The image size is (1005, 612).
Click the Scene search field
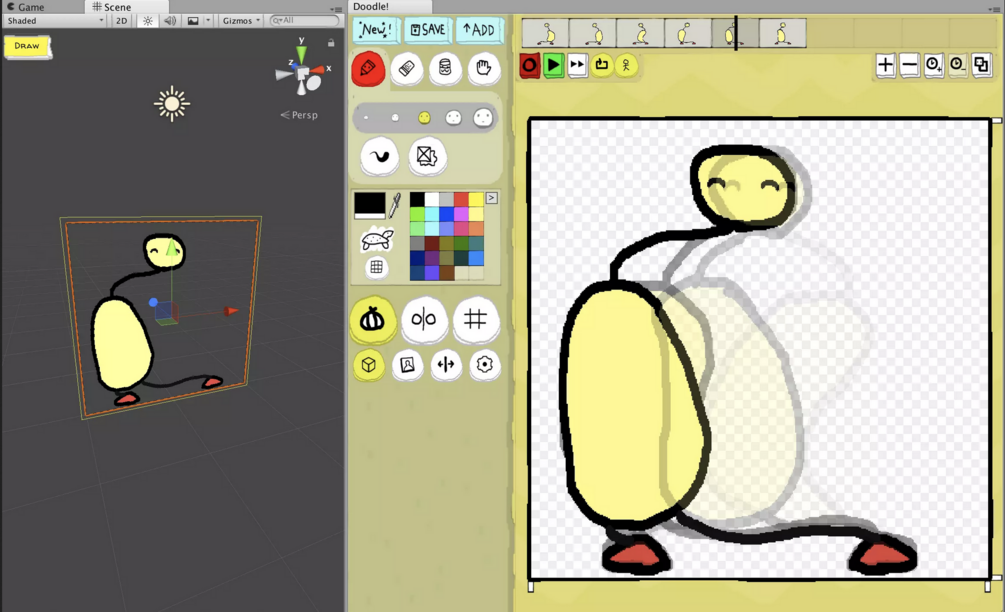click(x=304, y=21)
